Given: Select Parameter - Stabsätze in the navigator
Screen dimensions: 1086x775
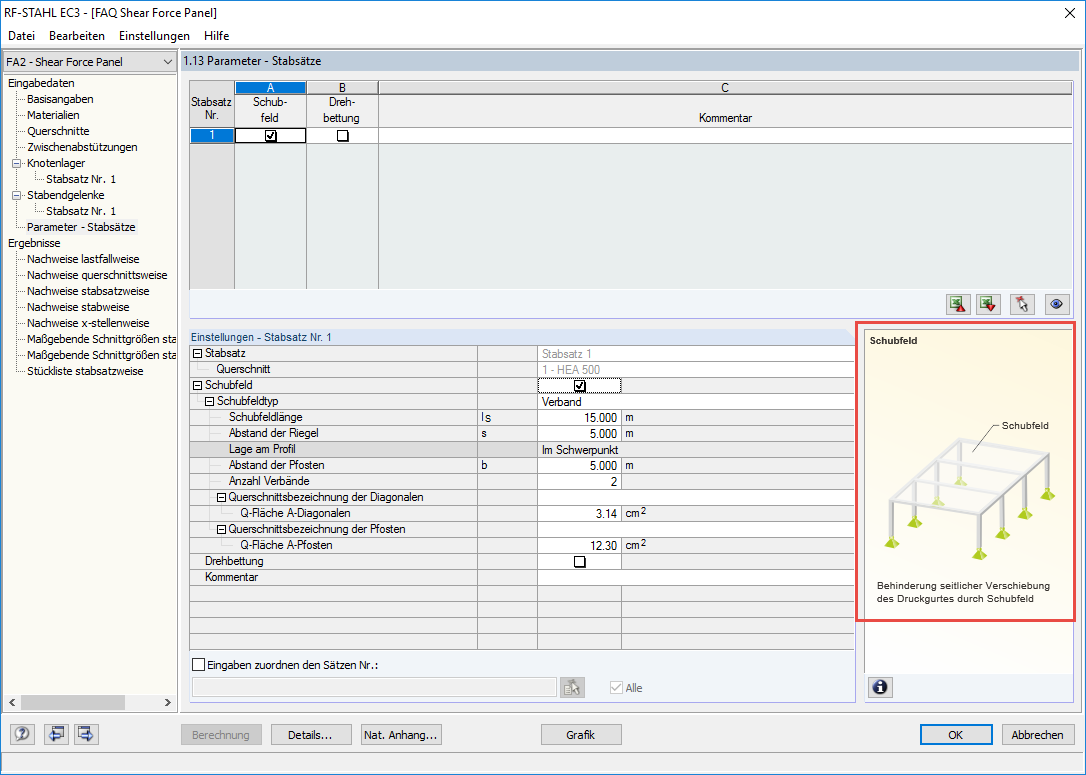Looking at the screenshot, I should pos(82,226).
